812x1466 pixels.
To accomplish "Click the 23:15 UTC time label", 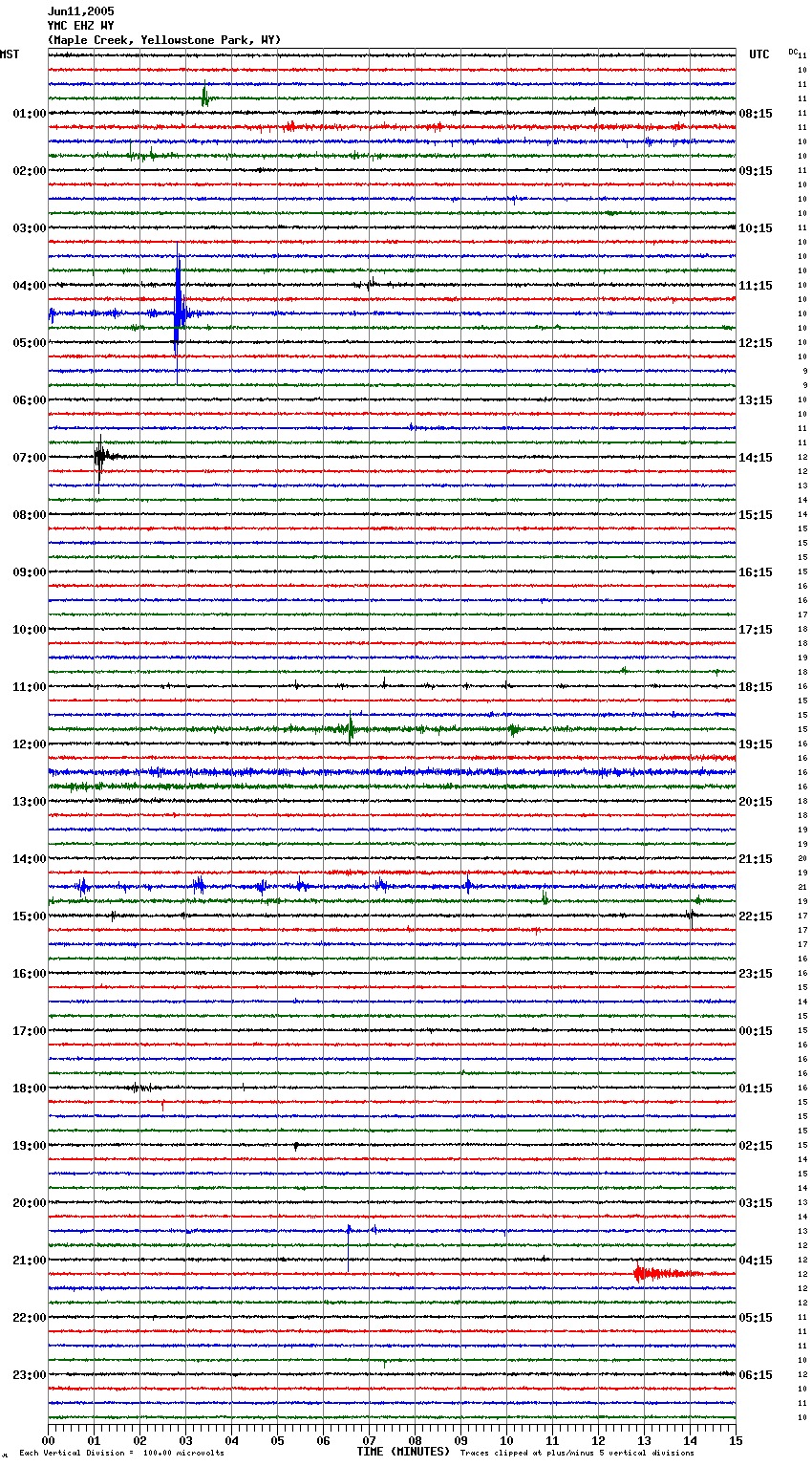I will [756, 974].
